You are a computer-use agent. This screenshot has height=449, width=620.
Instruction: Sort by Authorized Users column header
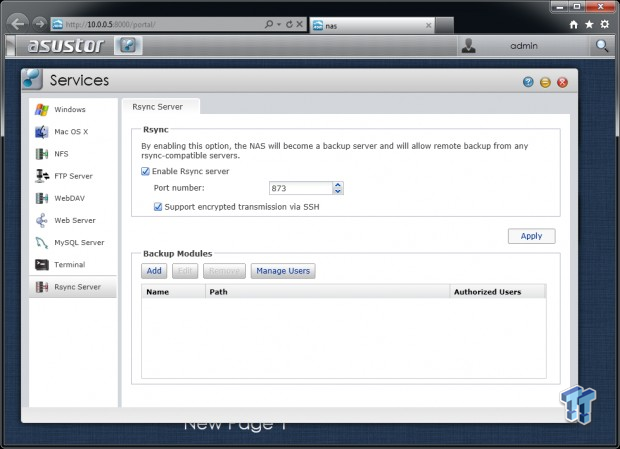click(498, 292)
